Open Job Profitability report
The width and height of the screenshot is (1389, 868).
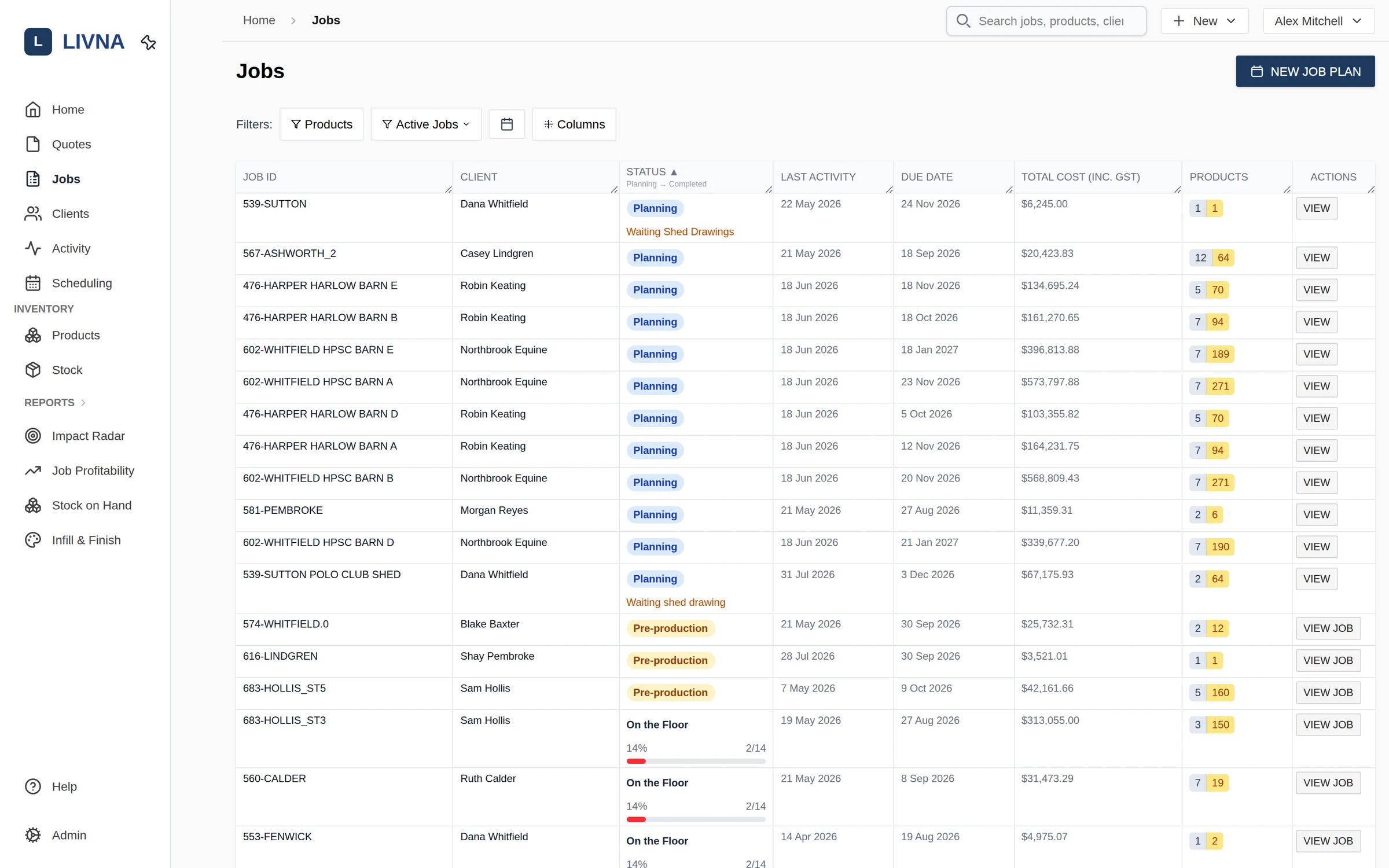pyautogui.click(x=79, y=470)
